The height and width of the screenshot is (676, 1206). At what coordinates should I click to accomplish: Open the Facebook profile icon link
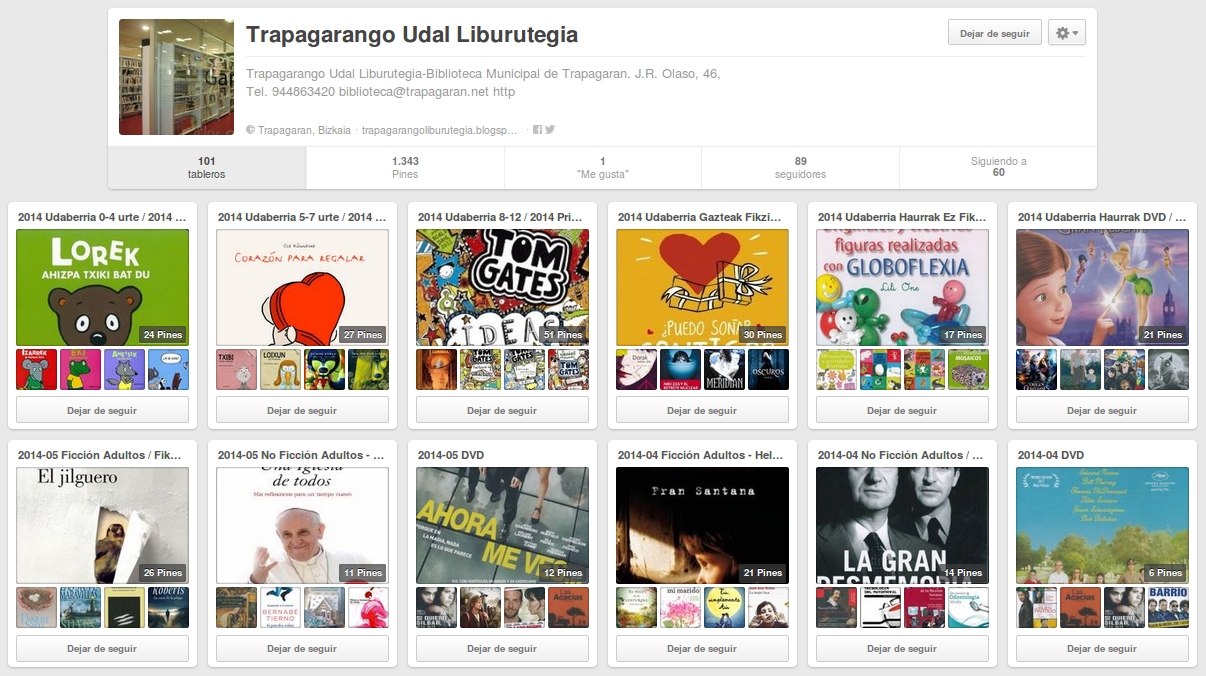tap(537, 130)
